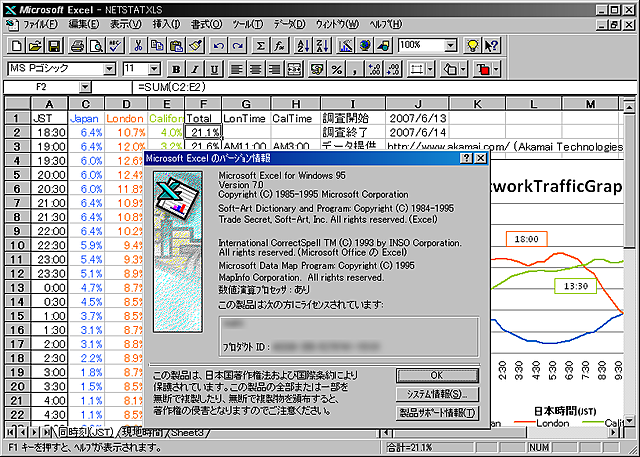The width and height of the screenshot is (640, 457).
Task: Click the Help pointer question icon
Action: 491,46
